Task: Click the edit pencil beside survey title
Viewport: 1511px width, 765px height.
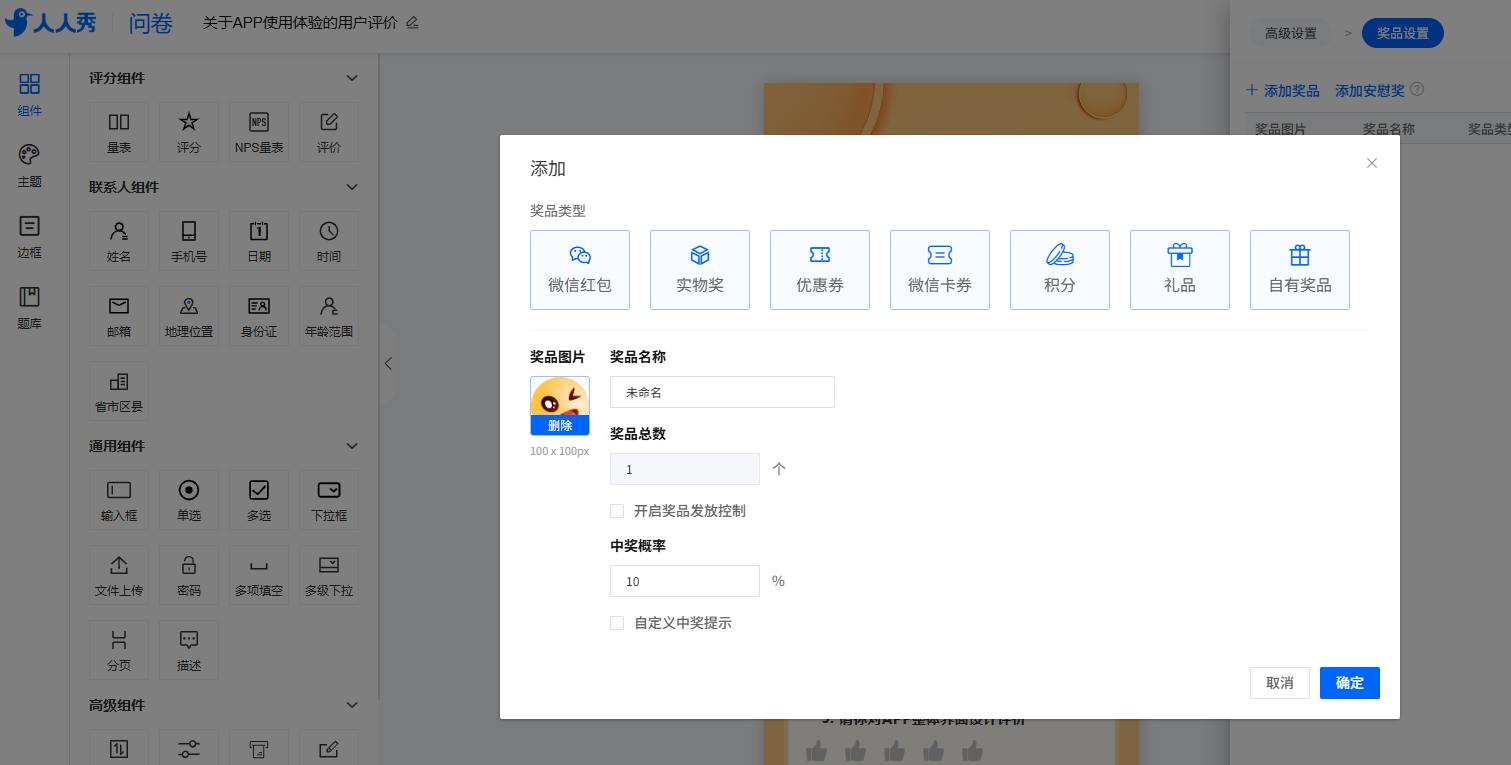Action: coord(412,23)
